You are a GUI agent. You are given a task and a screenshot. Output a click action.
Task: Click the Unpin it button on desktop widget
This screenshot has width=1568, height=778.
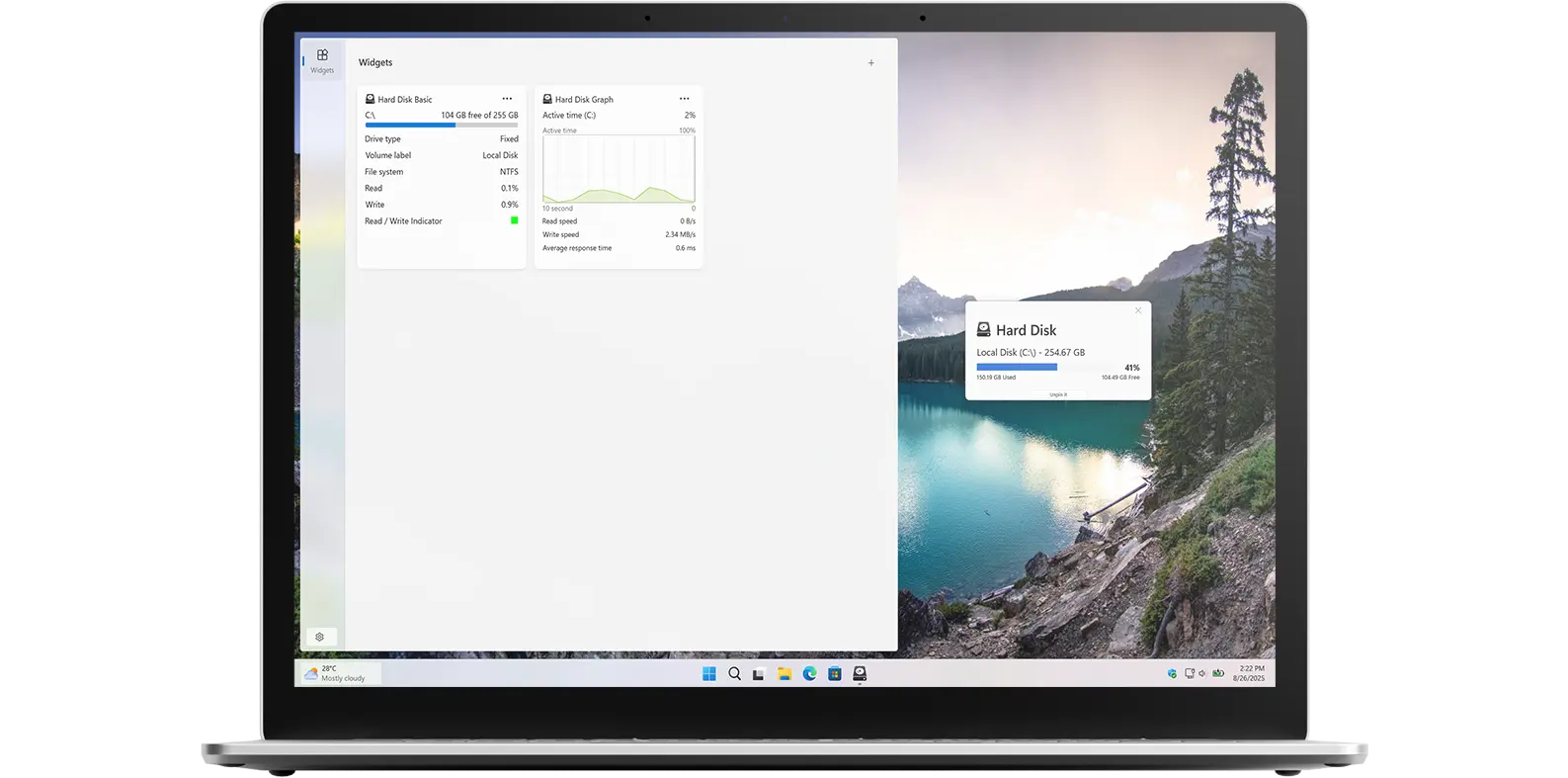1058,394
